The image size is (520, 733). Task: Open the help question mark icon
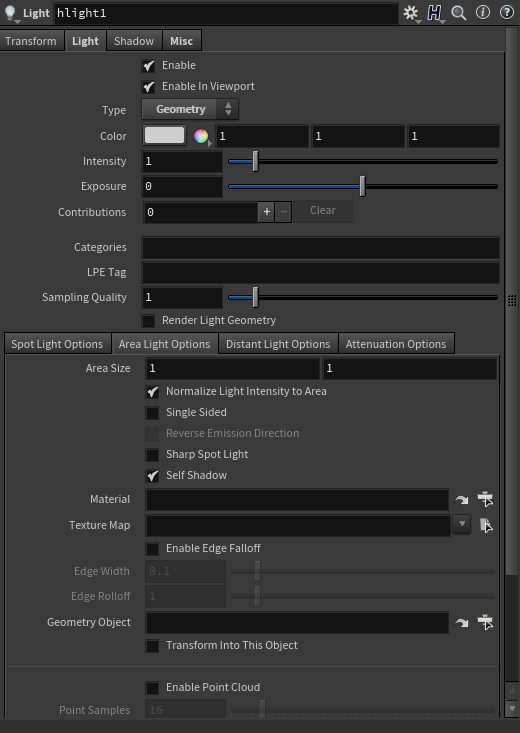click(507, 13)
